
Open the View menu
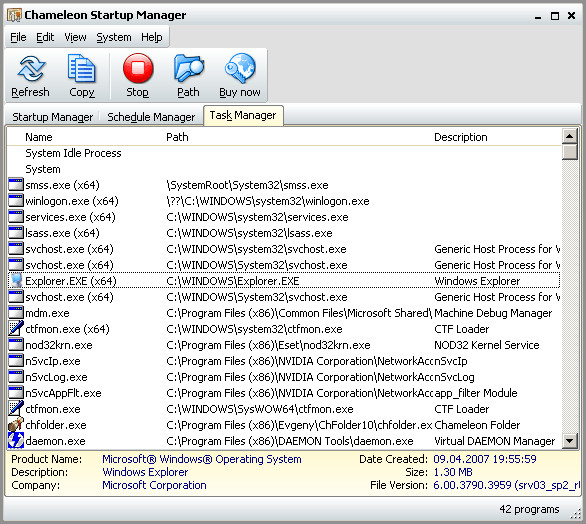pyautogui.click(x=75, y=37)
